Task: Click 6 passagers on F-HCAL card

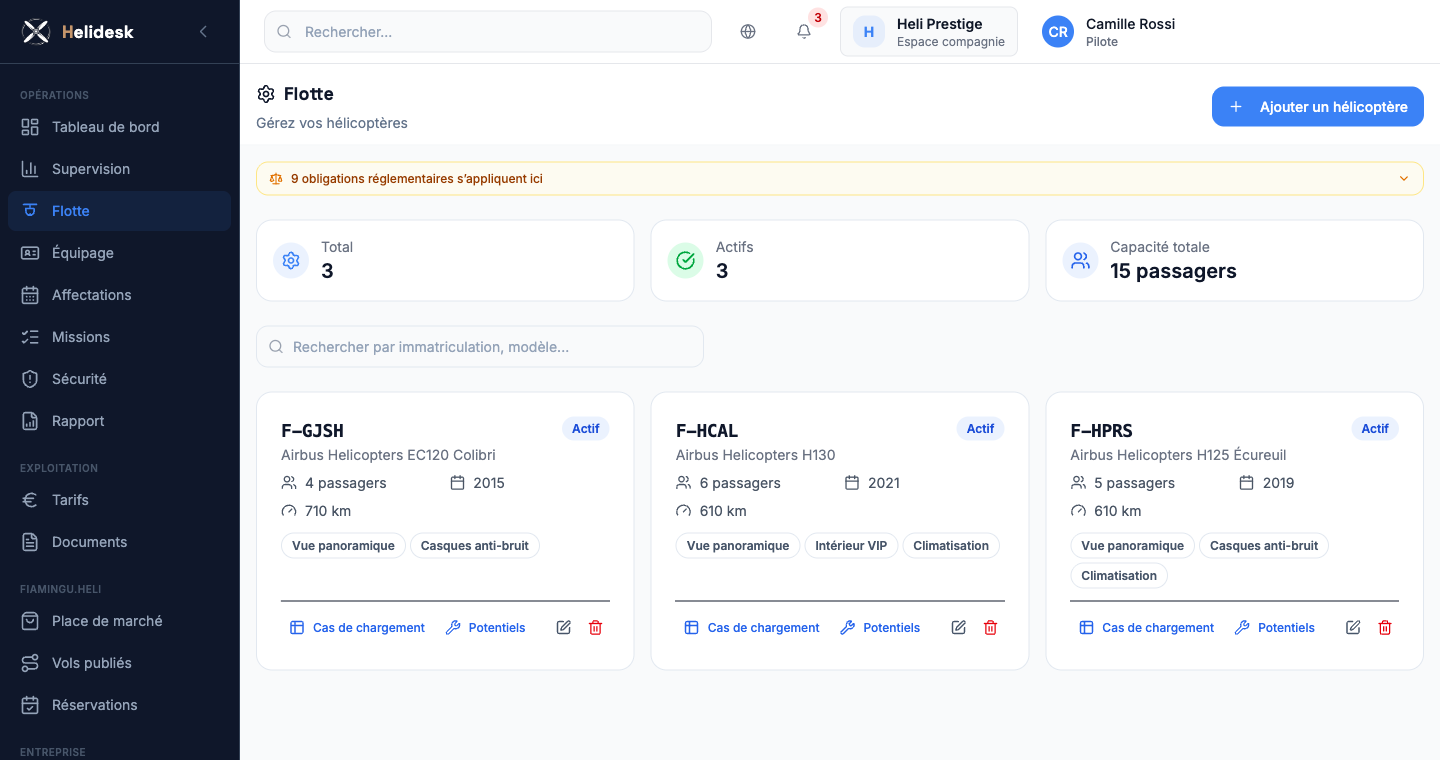Action: click(740, 483)
